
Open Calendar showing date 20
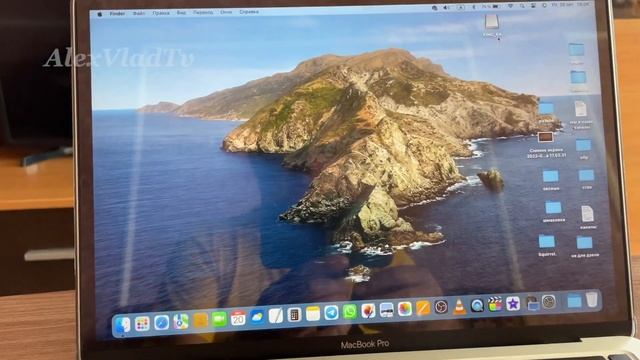tap(238, 318)
